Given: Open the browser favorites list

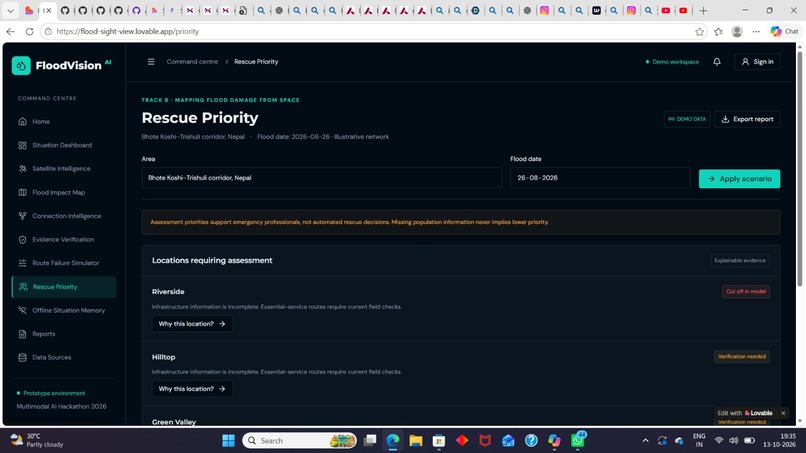Looking at the screenshot, I should tap(718, 31).
